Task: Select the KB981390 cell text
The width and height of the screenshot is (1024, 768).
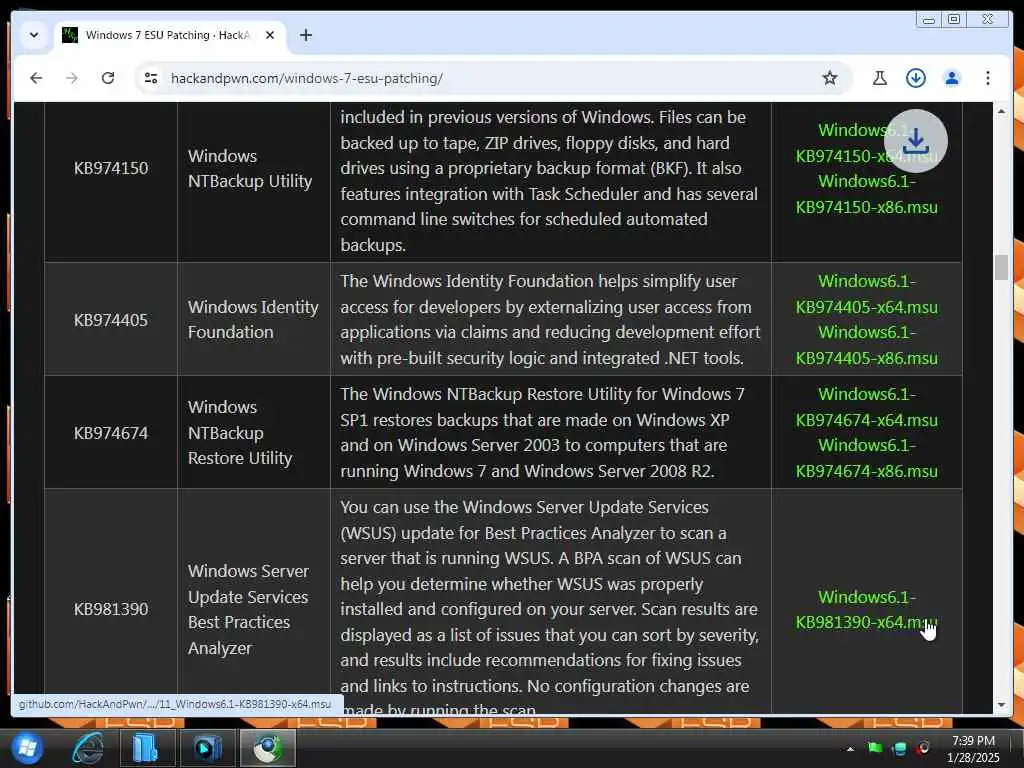Action: [111, 609]
